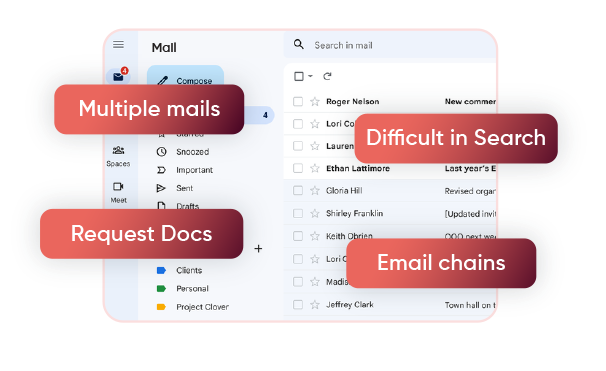Click the refresh inbox icon
This screenshot has height=371, width=606.
[327, 76]
